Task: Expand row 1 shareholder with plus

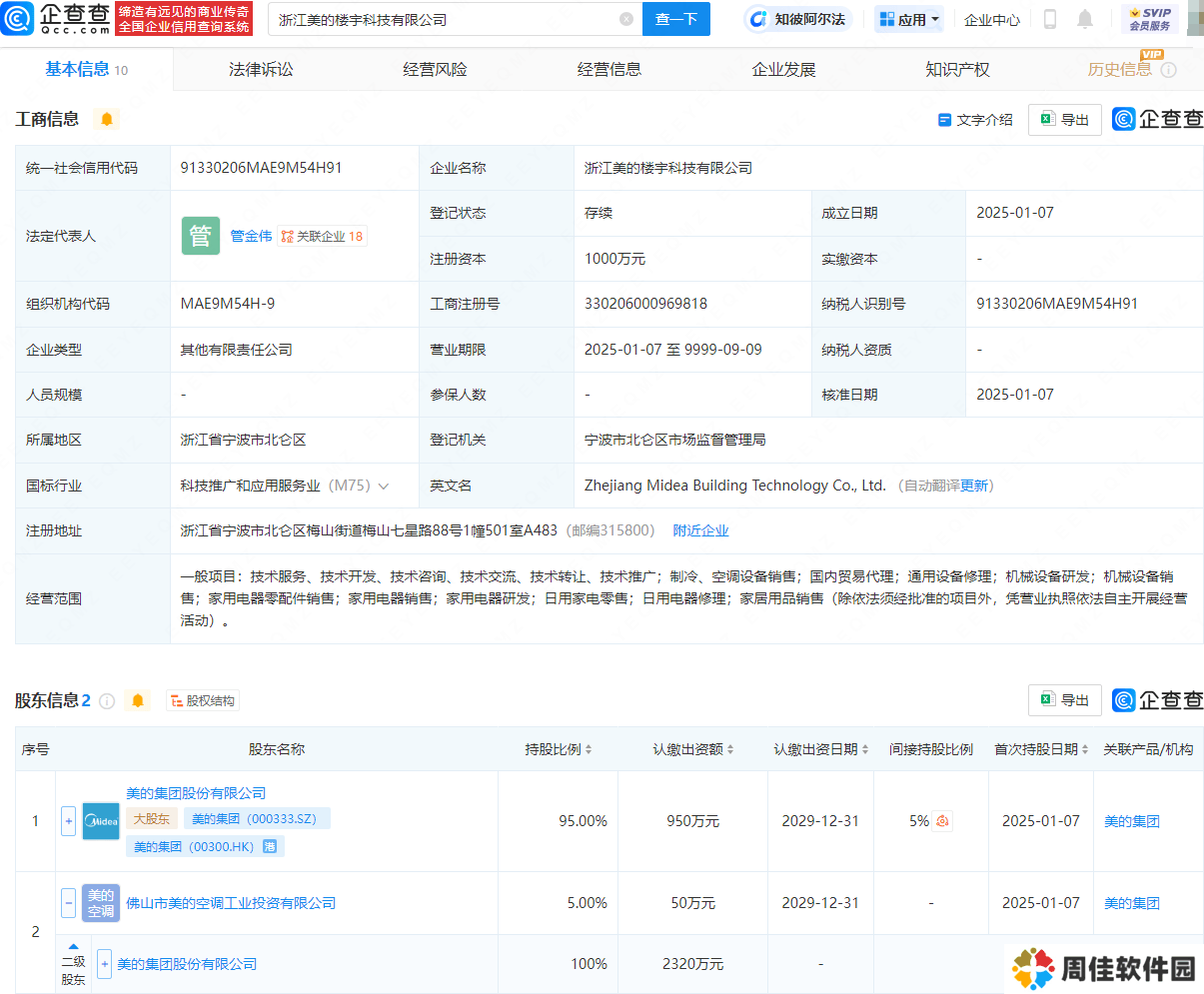Action: 68,821
